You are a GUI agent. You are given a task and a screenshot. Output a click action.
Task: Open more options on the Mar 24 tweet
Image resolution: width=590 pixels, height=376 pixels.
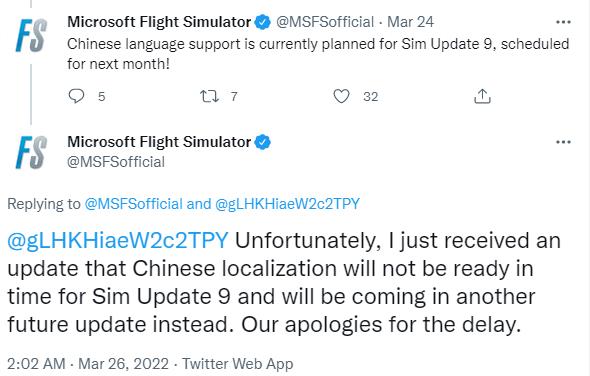pos(563,22)
